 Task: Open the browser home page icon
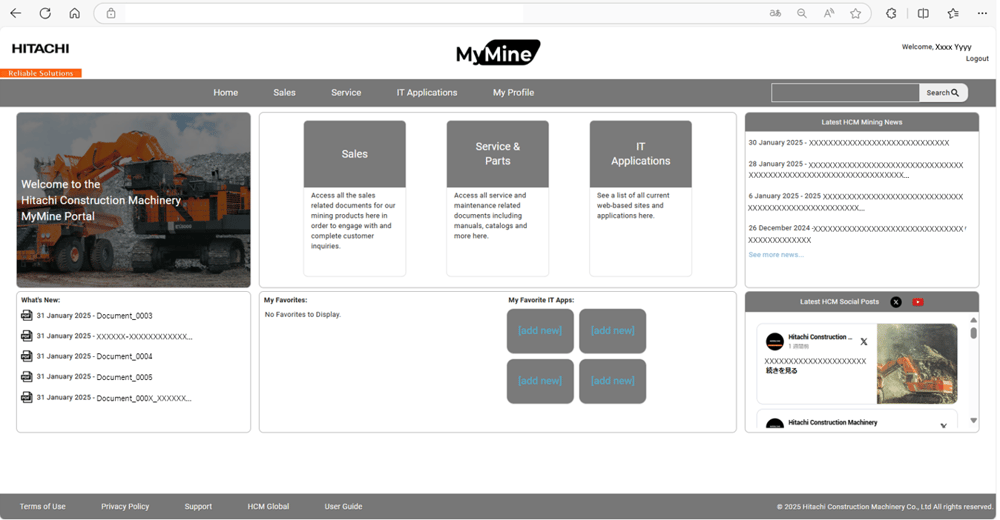[x=75, y=13]
